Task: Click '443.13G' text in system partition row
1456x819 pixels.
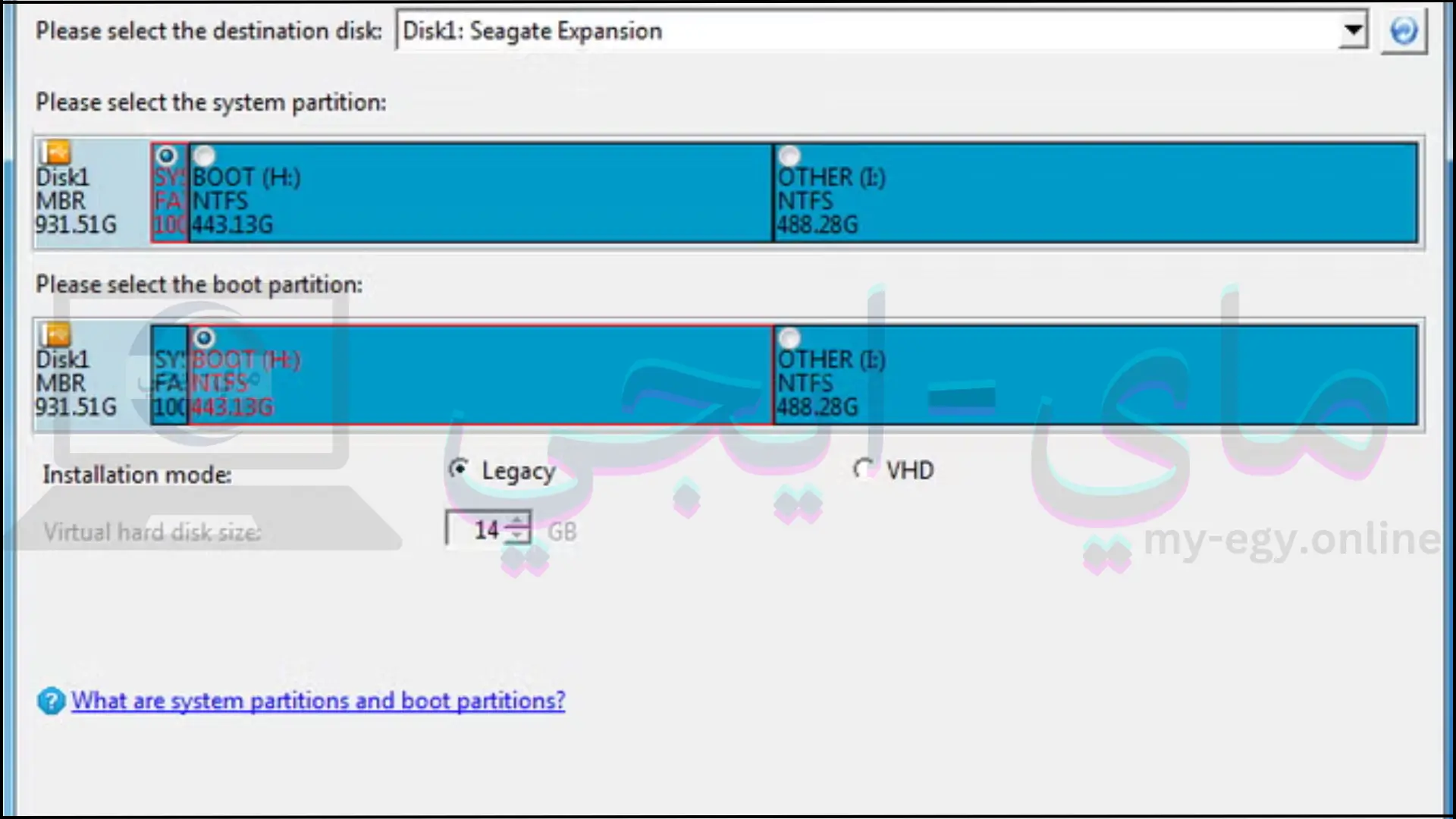Action: coord(232,225)
